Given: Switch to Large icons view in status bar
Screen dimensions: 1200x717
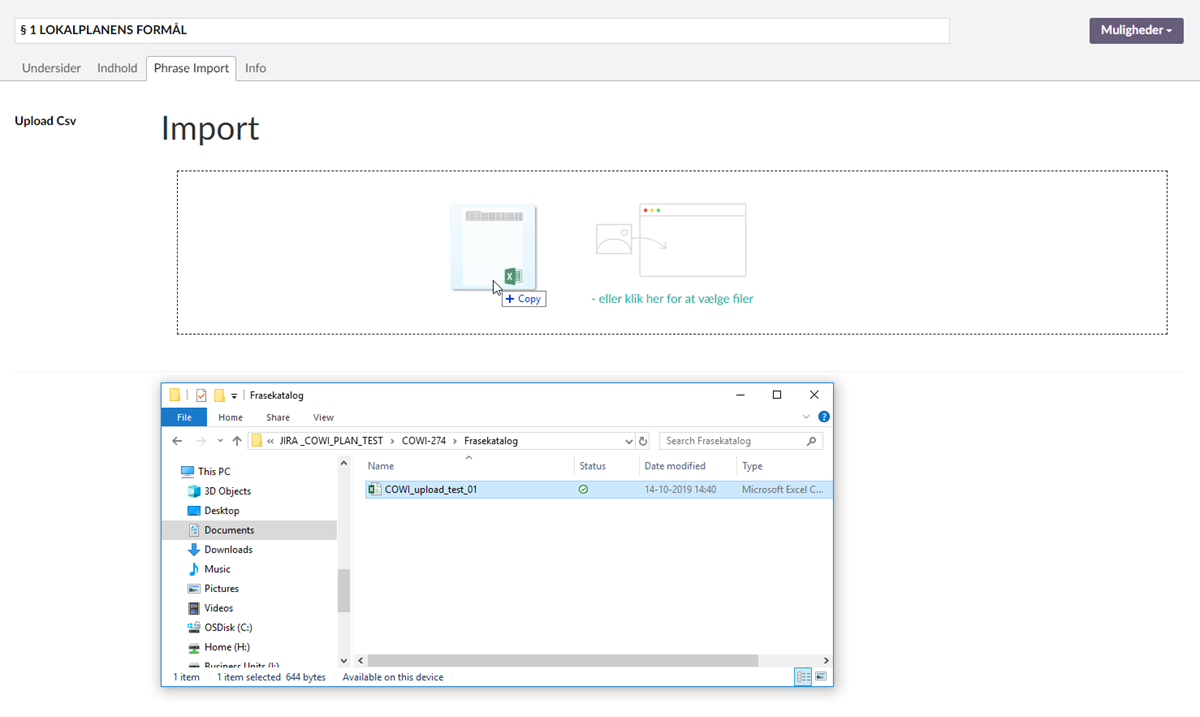Looking at the screenshot, I should tap(821, 677).
